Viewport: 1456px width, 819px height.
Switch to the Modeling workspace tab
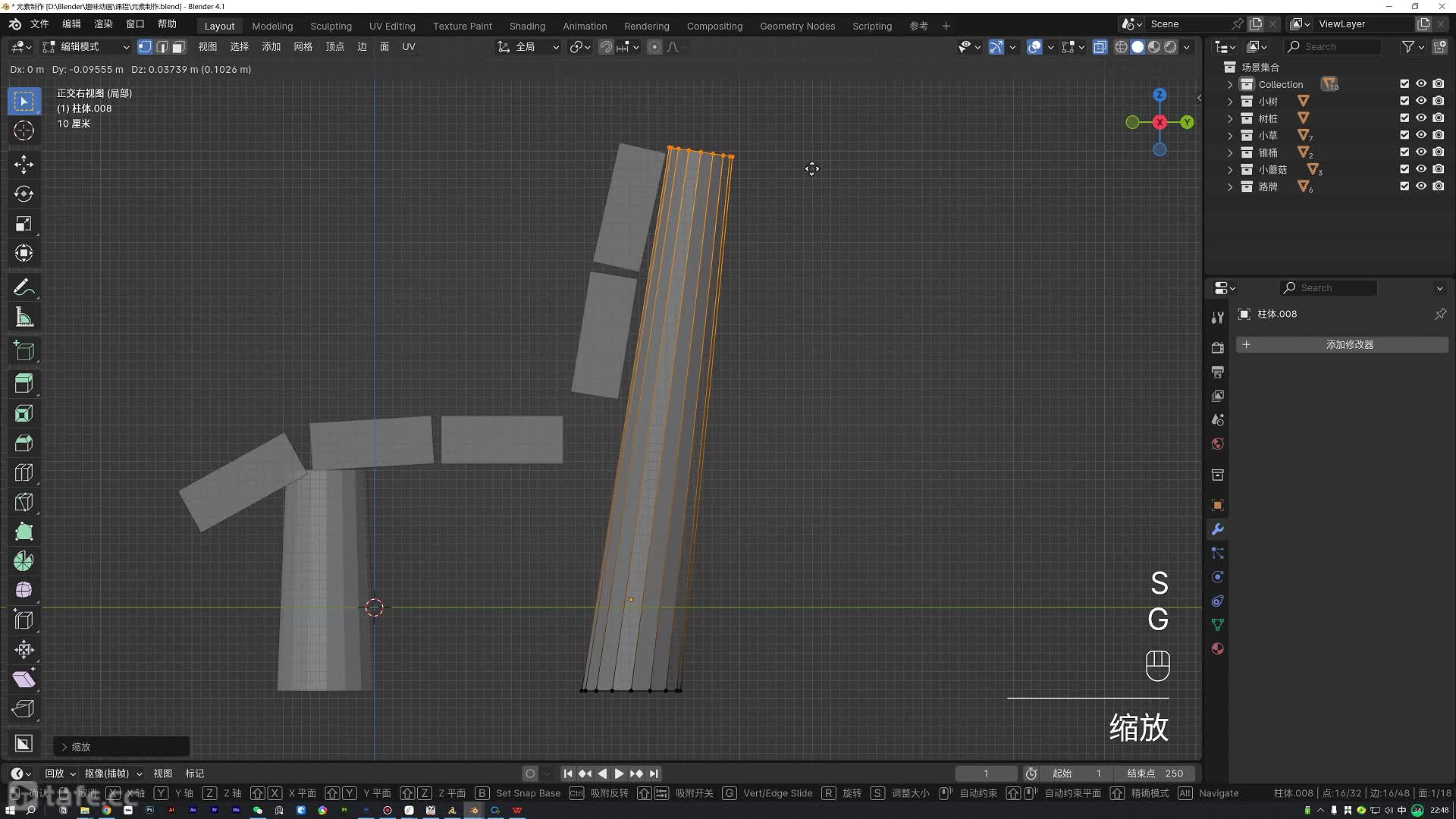(x=272, y=26)
